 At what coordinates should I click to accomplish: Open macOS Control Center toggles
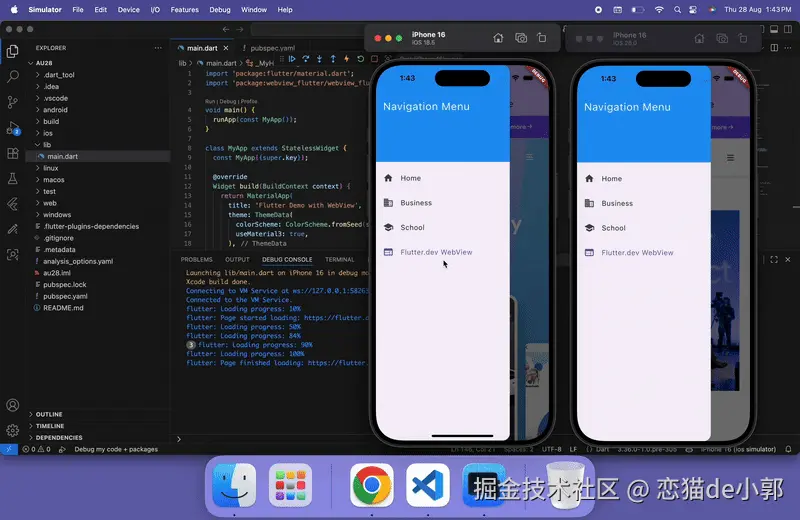[x=693, y=10]
